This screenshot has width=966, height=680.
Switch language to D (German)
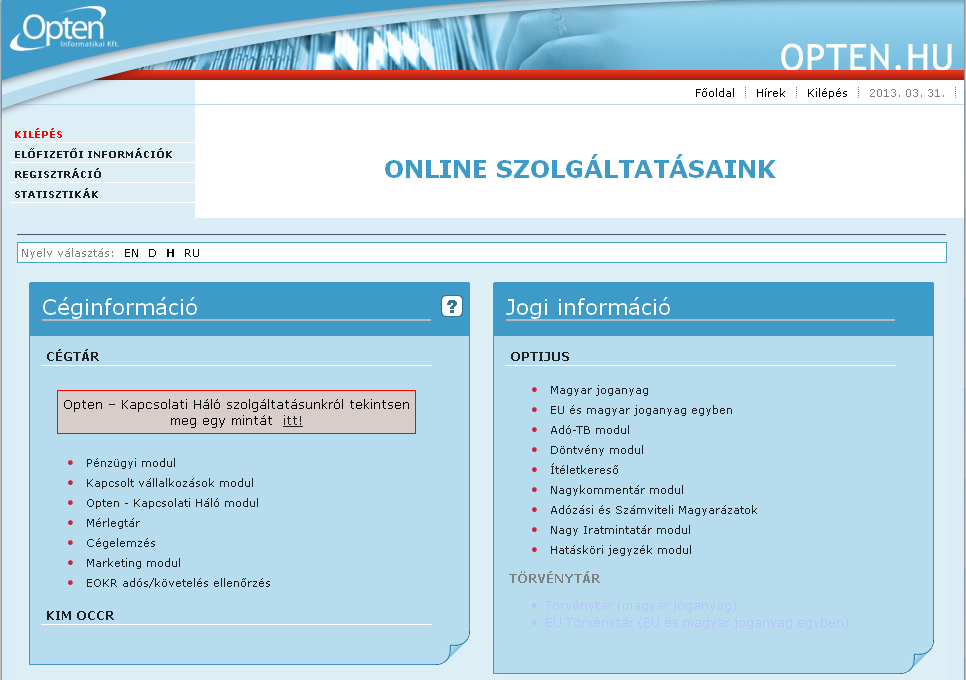pos(152,253)
